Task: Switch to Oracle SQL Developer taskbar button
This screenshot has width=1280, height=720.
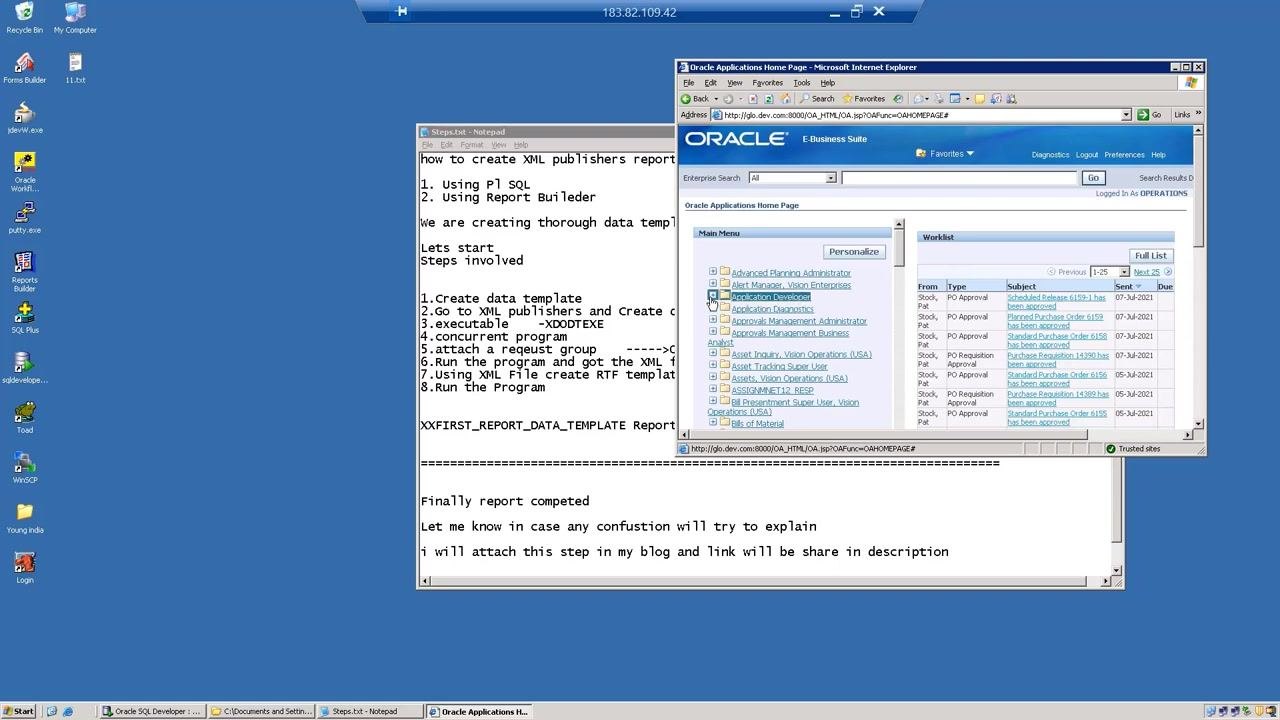Action: point(152,712)
